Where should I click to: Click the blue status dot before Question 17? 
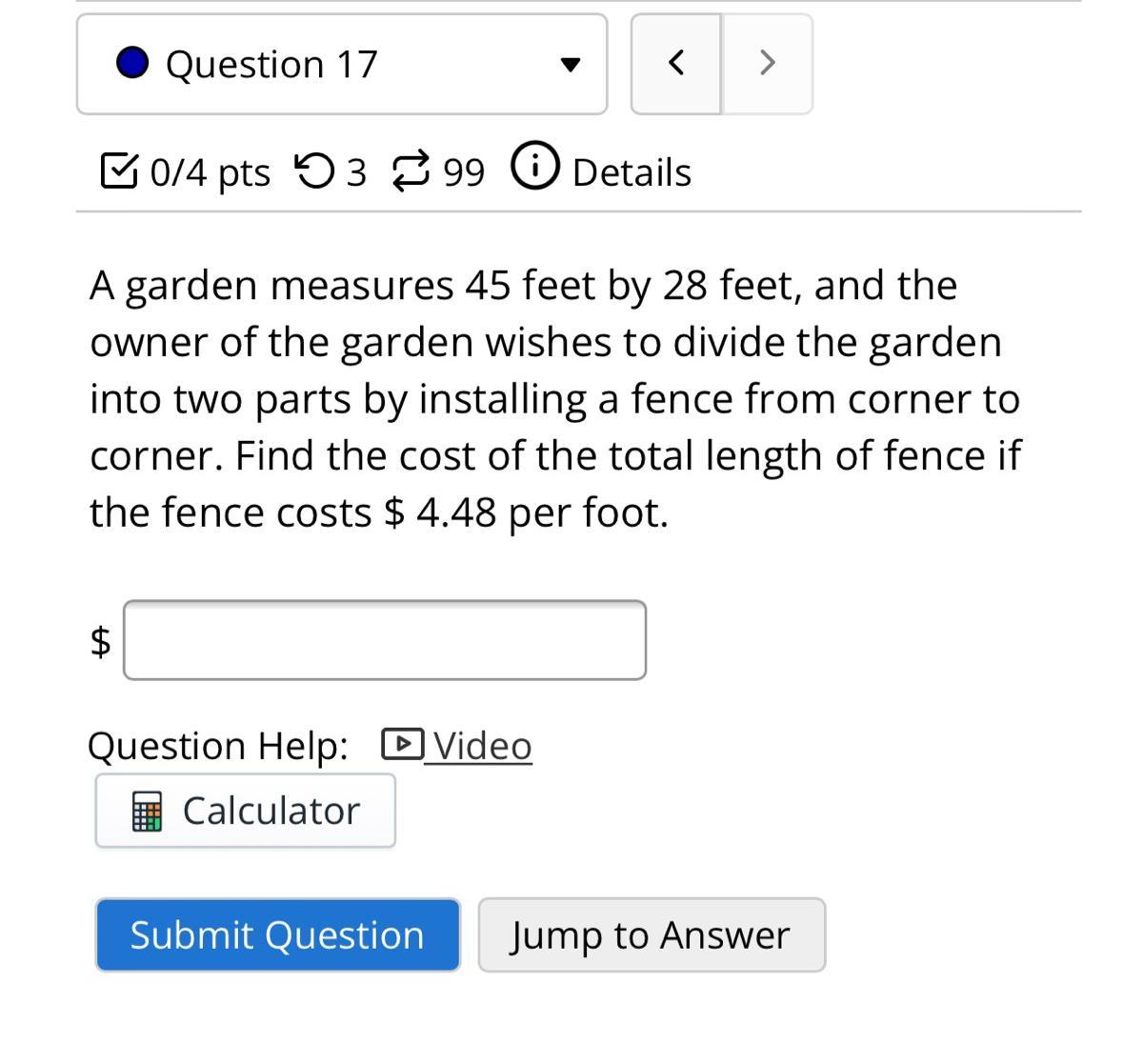pyautogui.click(x=132, y=64)
